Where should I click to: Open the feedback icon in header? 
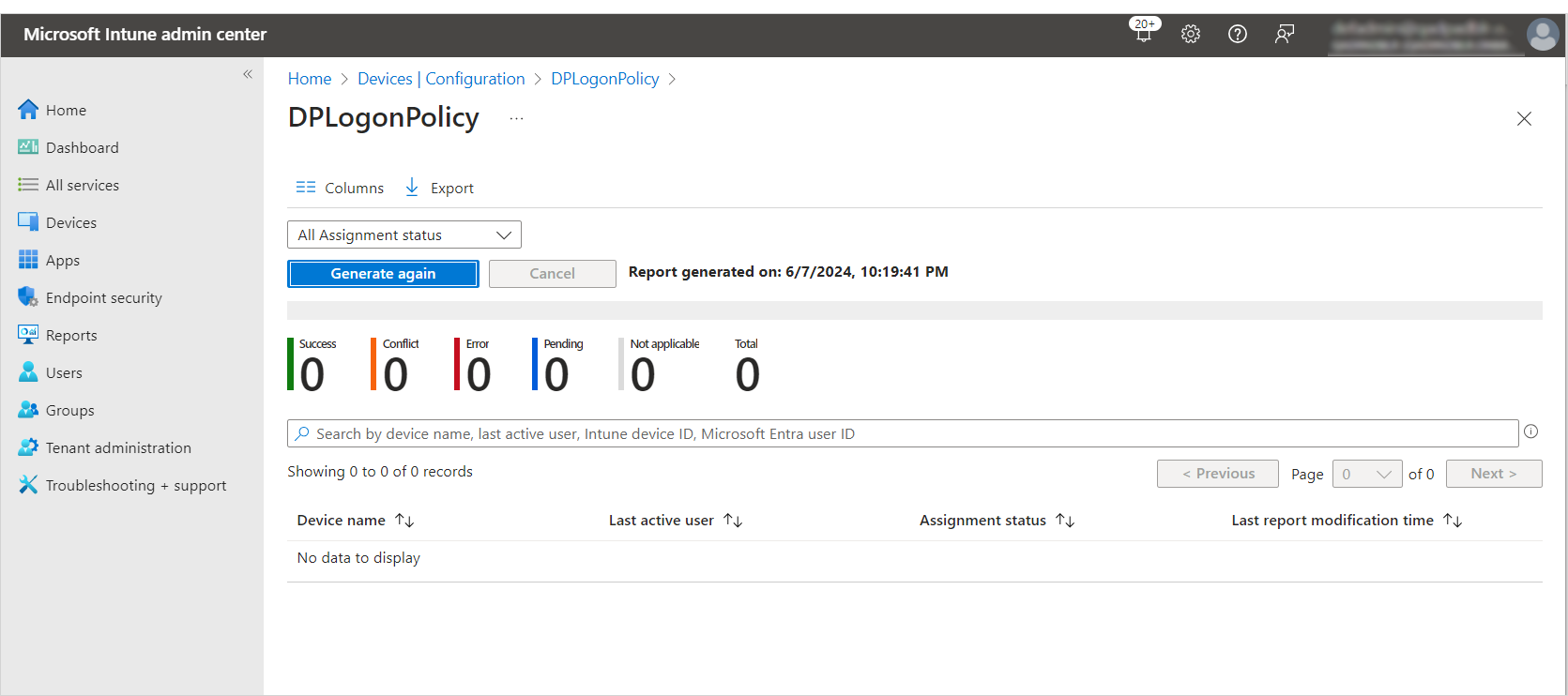pos(1284,34)
